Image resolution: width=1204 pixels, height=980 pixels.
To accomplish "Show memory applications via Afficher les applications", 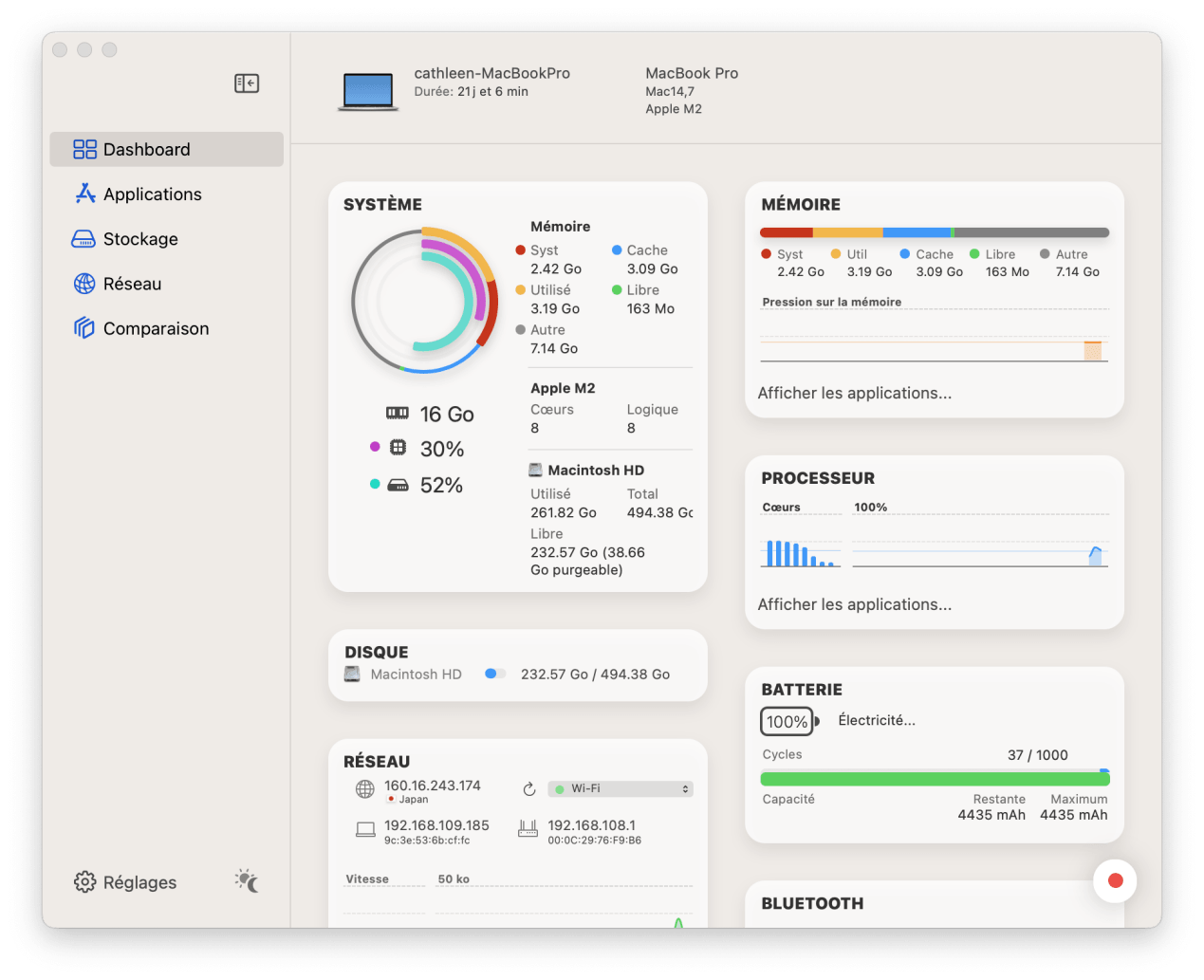I will click(x=854, y=393).
